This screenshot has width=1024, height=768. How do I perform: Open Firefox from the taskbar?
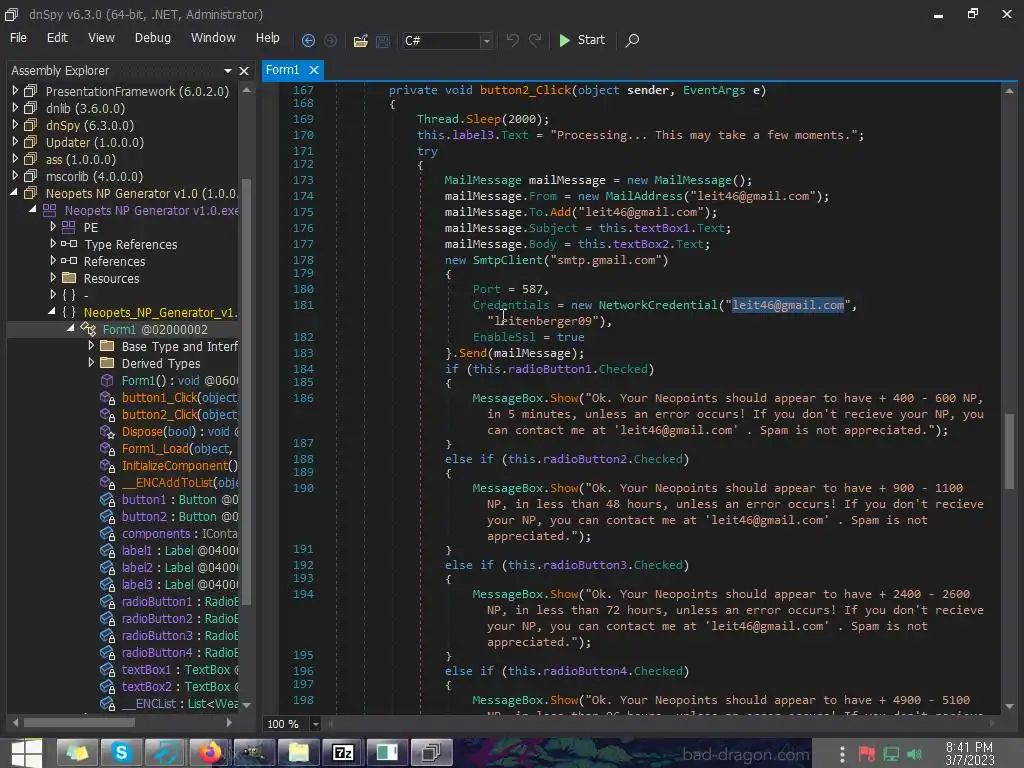tap(209, 753)
